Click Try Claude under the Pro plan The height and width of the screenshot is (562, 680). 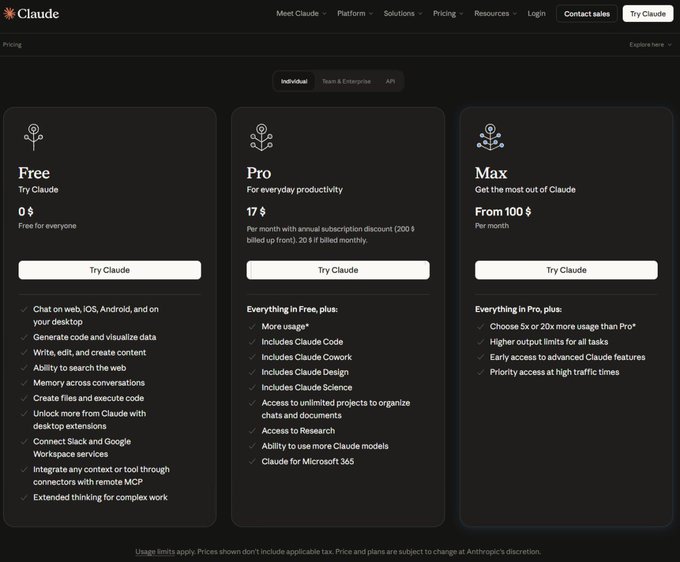click(x=338, y=270)
